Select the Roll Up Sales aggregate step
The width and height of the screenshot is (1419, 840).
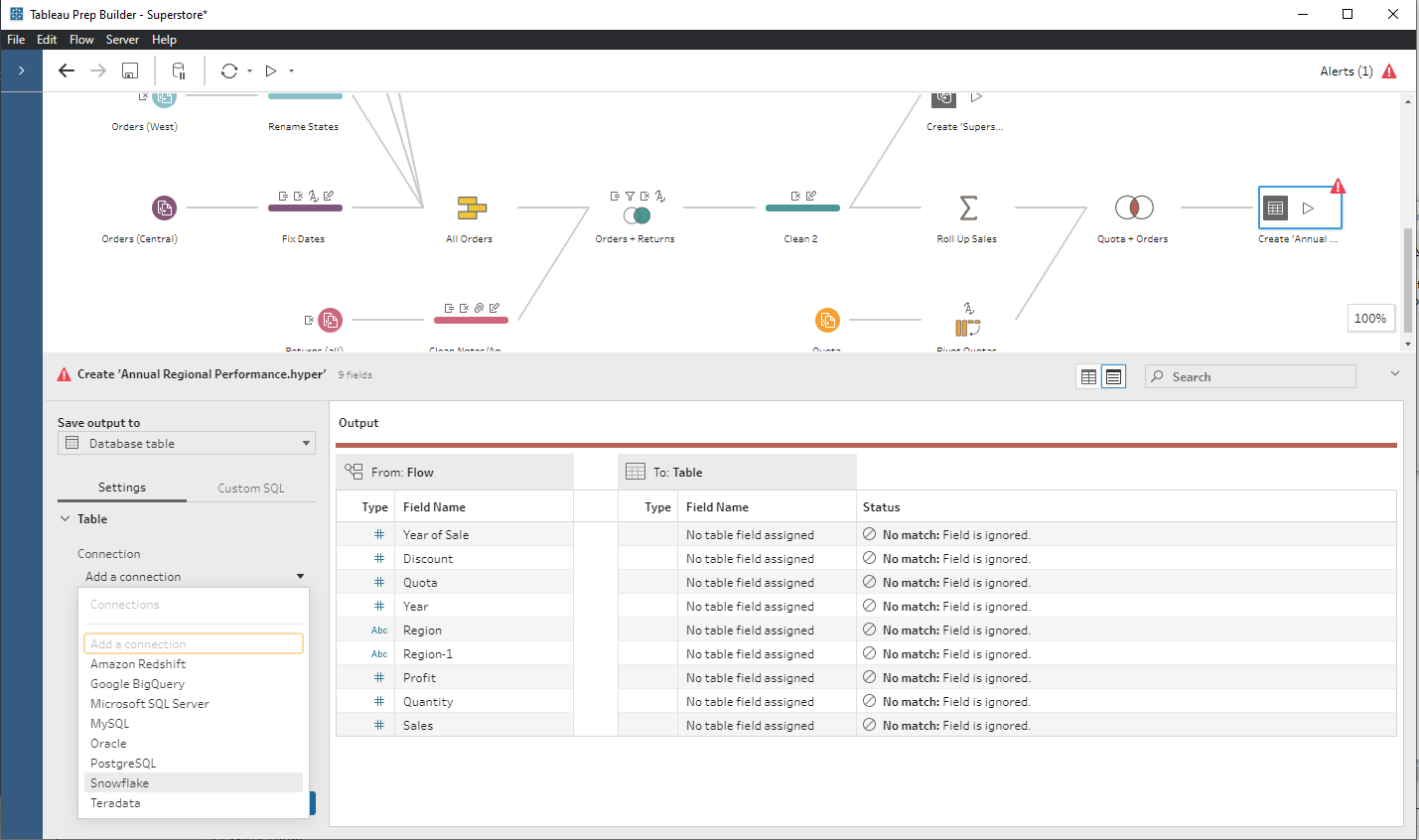pyautogui.click(x=968, y=208)
